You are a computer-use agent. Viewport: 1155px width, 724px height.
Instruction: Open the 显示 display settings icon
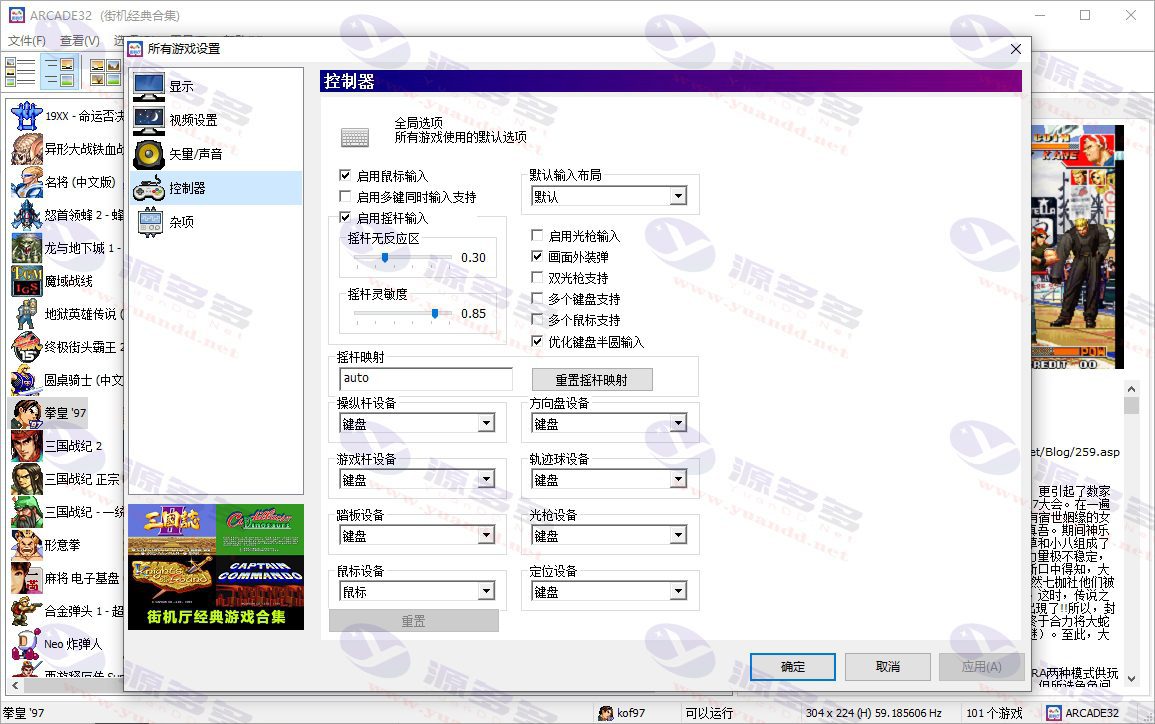coord(149,86)
